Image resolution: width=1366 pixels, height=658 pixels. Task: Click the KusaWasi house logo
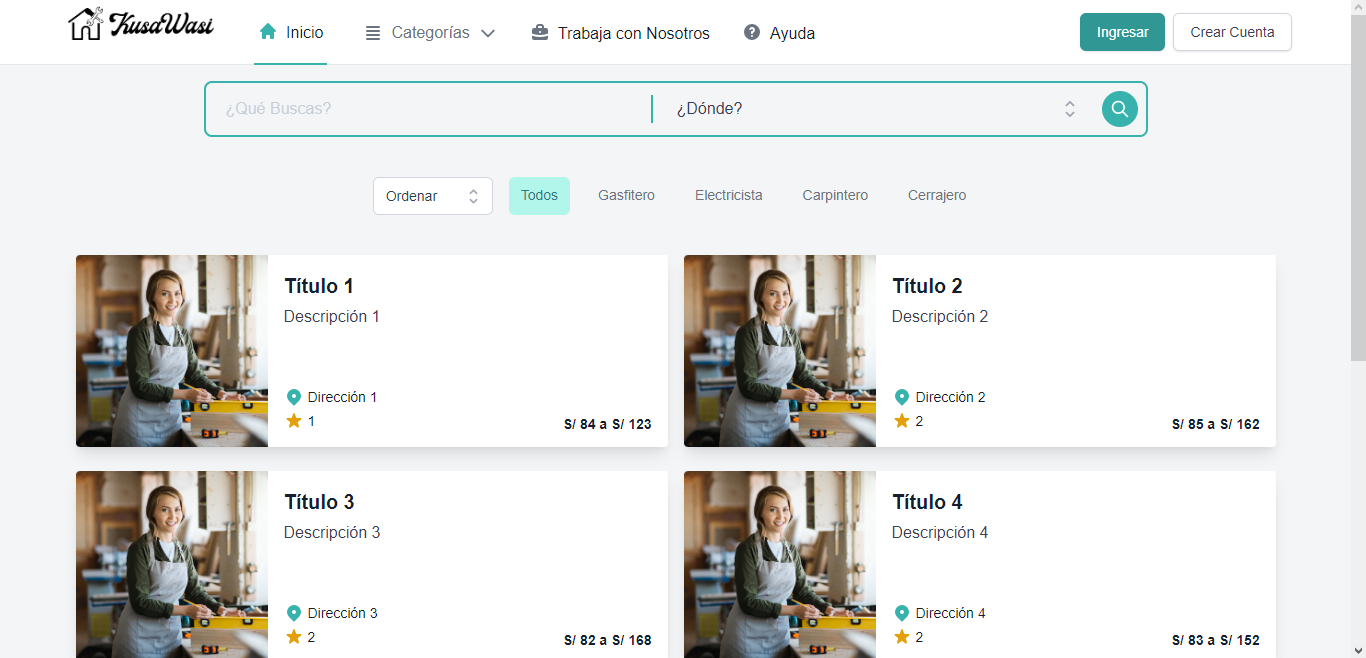pos(86,24)
